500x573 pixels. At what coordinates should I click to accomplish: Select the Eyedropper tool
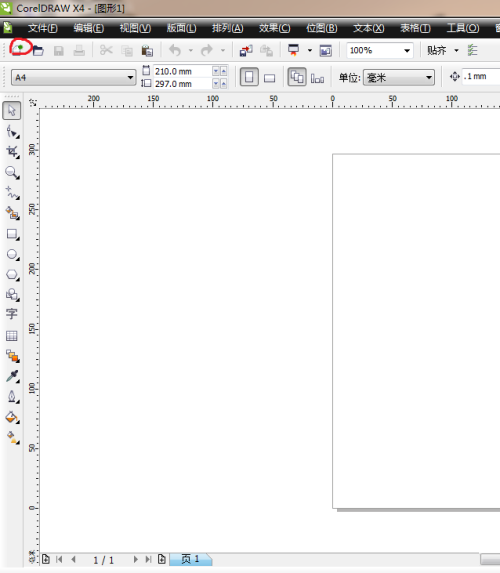point(12,376)
